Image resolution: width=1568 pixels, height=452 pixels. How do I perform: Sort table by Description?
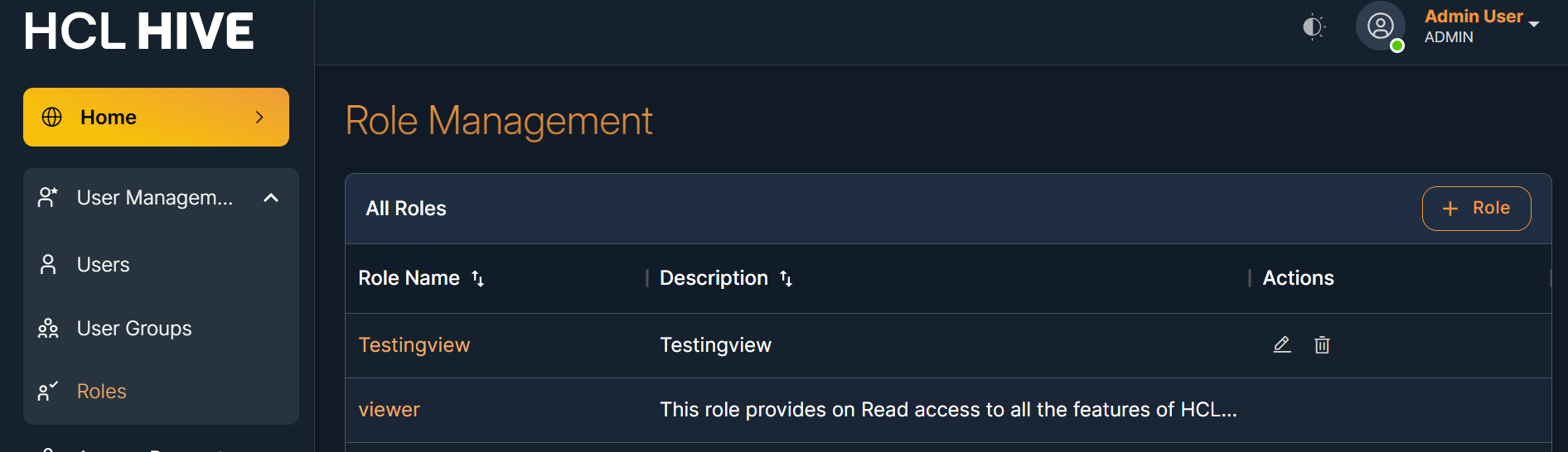coord(786,279)
